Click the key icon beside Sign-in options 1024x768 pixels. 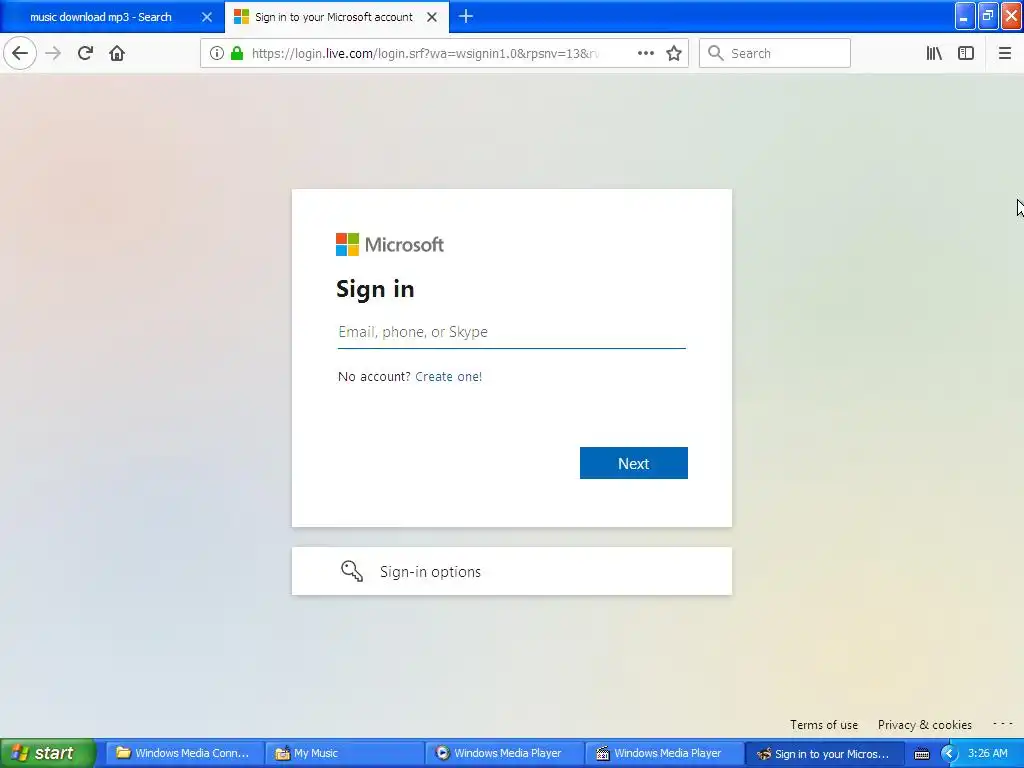(x=352, y=571)
